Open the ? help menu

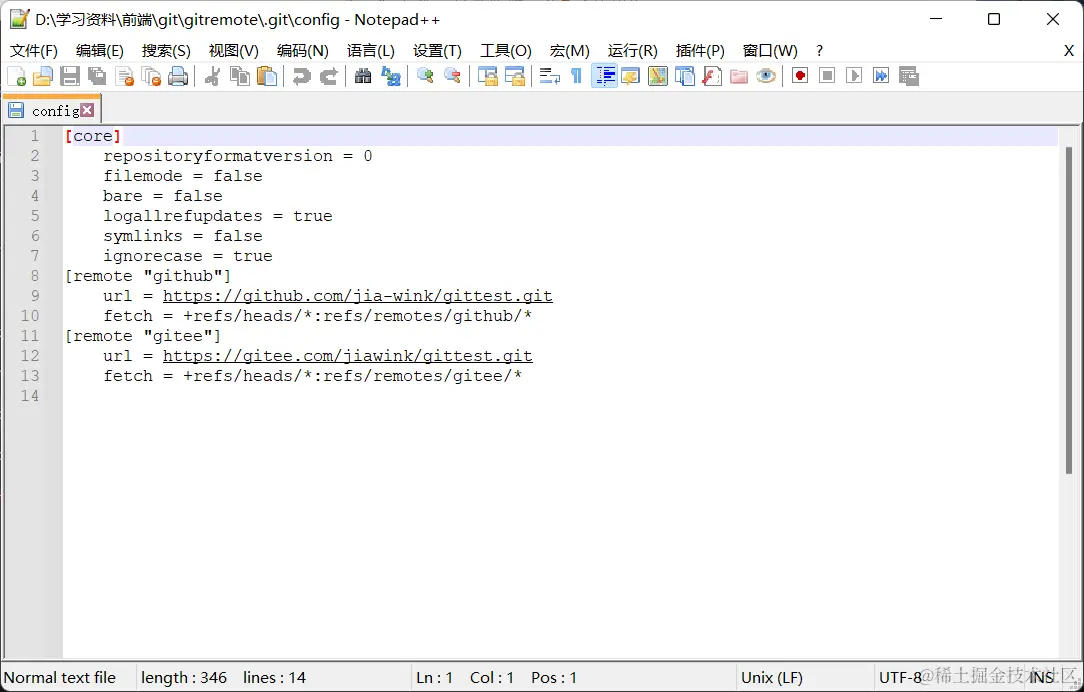point(819,51)
